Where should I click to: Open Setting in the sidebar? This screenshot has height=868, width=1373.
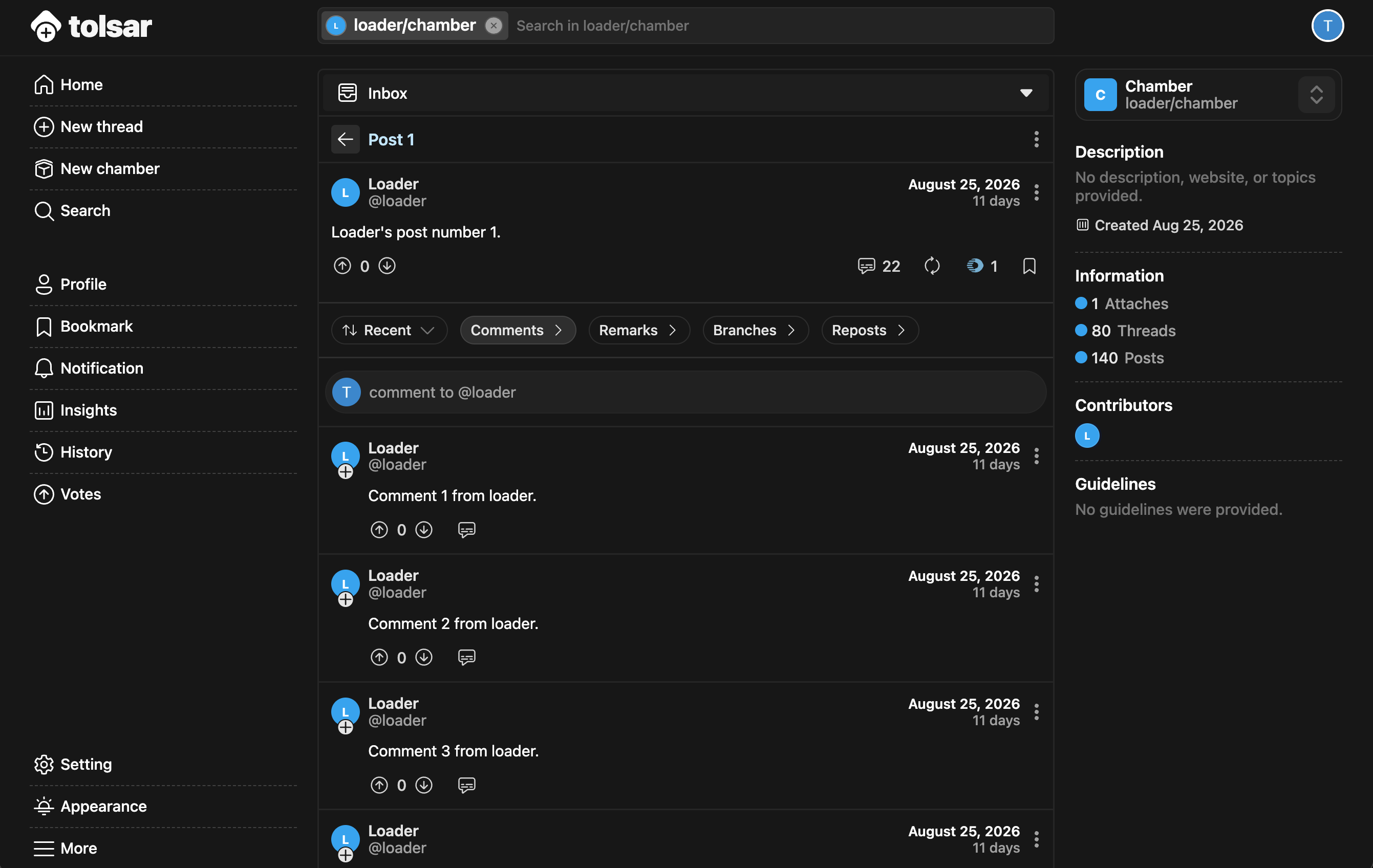tap(163, 764)
